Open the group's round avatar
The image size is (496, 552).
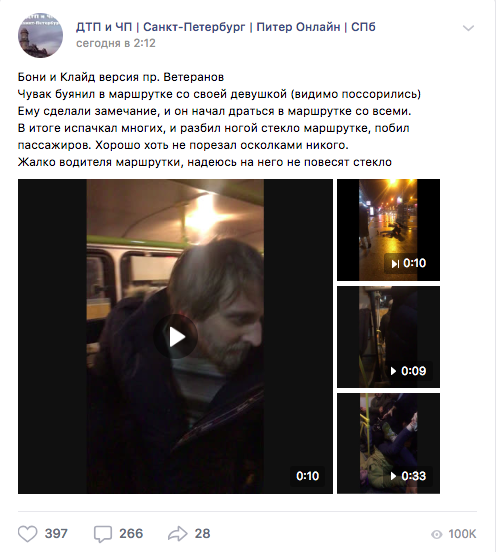[x=40, y=35]
